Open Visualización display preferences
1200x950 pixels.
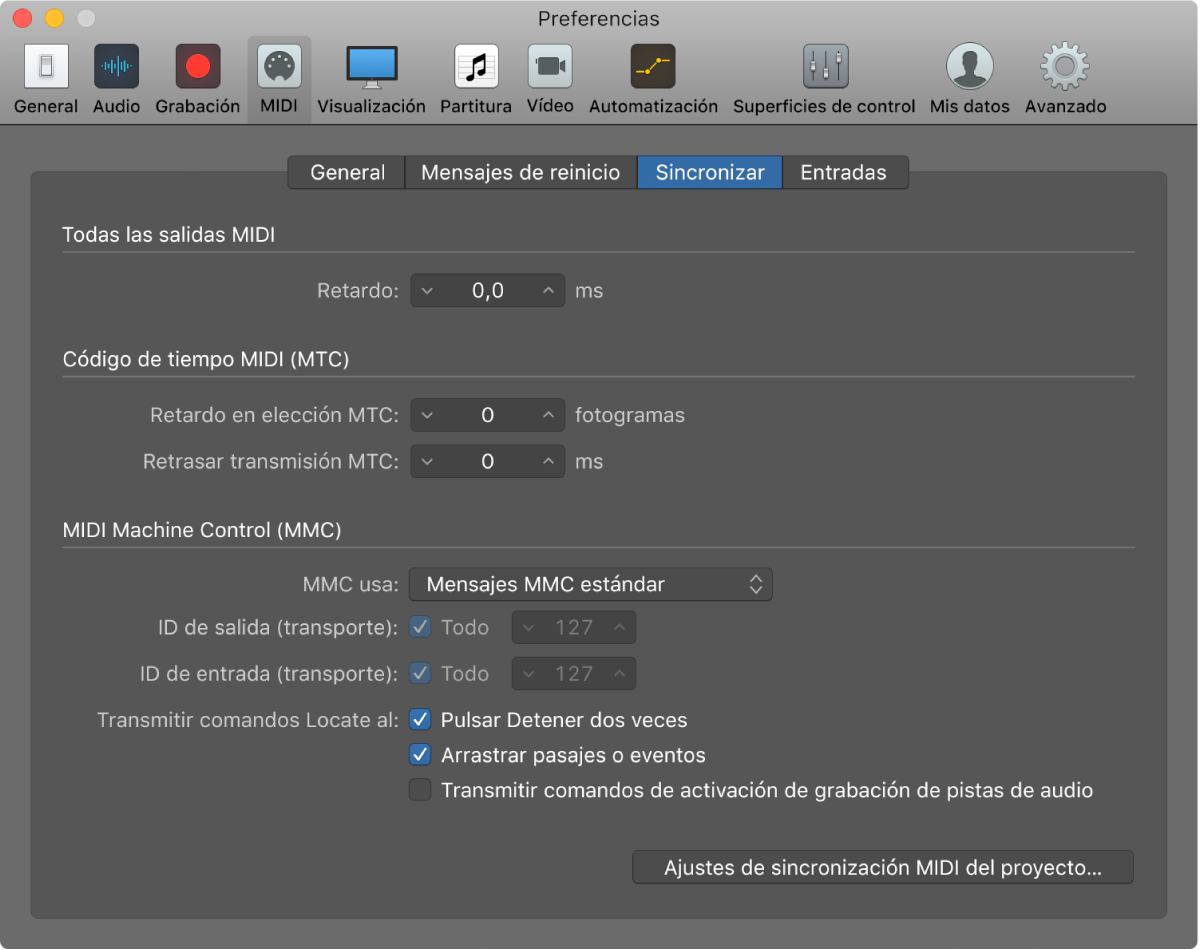pyautogui.click(x=371, y=68)
